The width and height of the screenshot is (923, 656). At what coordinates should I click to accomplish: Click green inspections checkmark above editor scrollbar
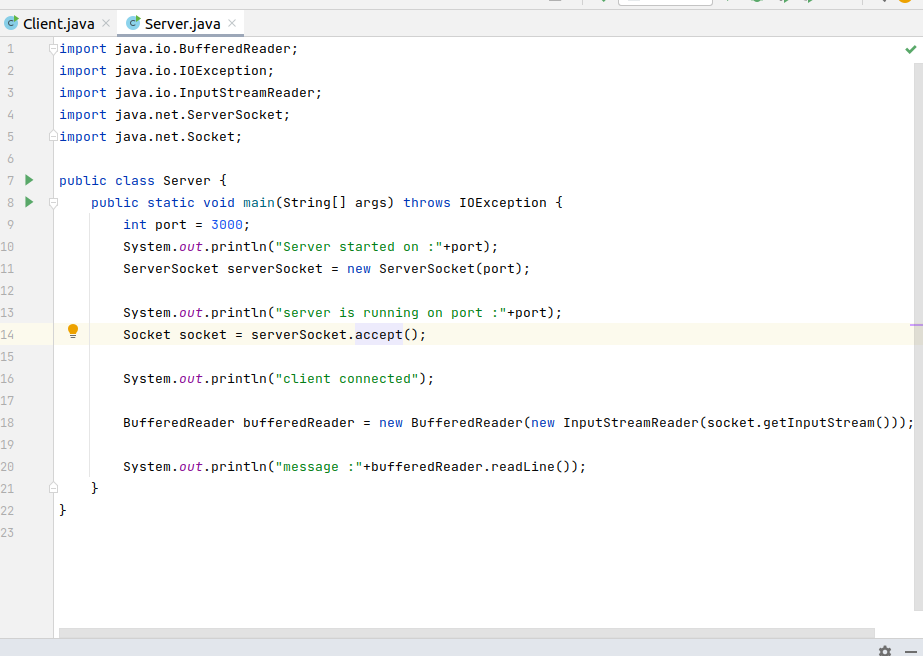click(909, 46)
